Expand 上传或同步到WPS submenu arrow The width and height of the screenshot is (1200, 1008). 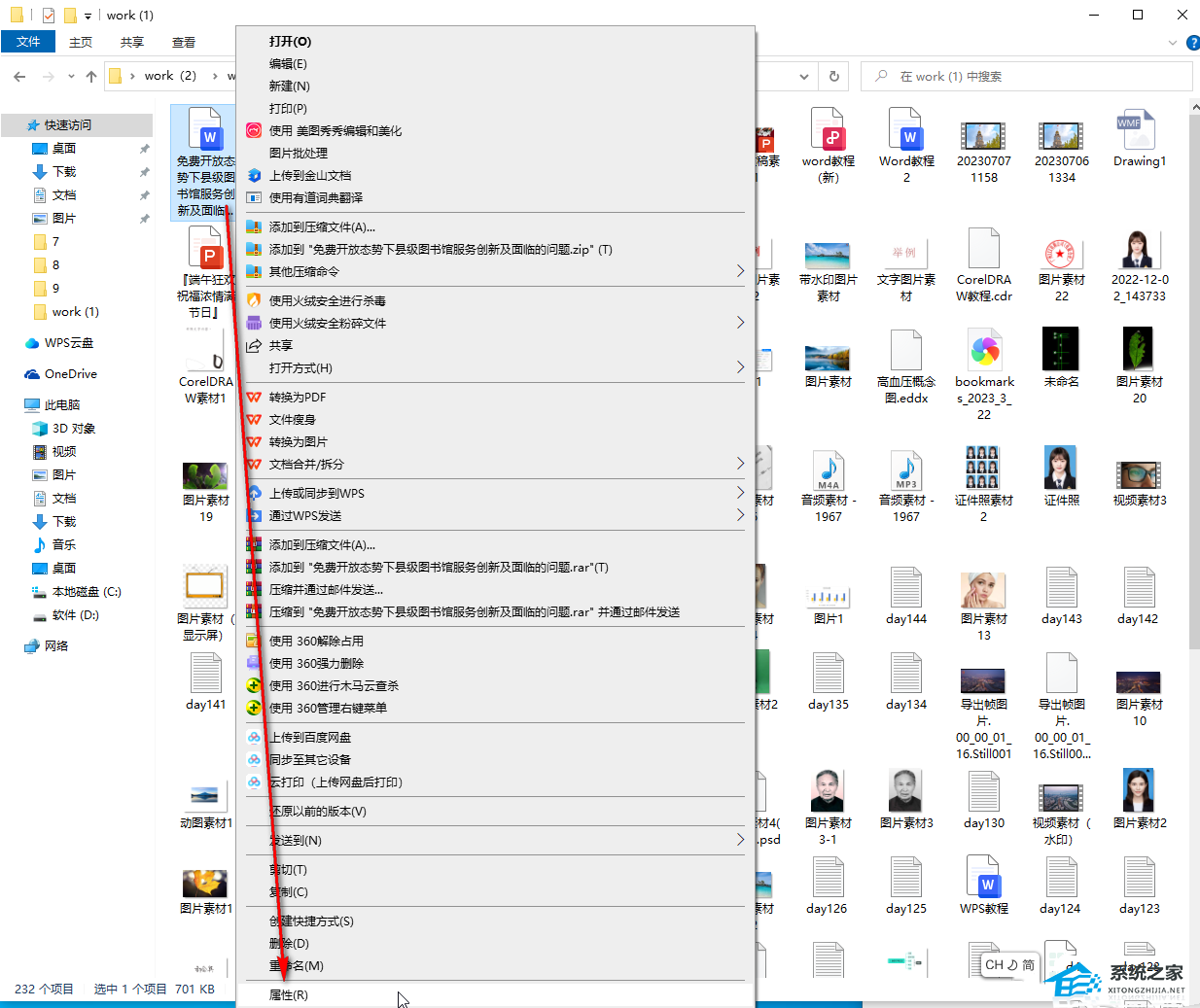[x=740, y=493]
